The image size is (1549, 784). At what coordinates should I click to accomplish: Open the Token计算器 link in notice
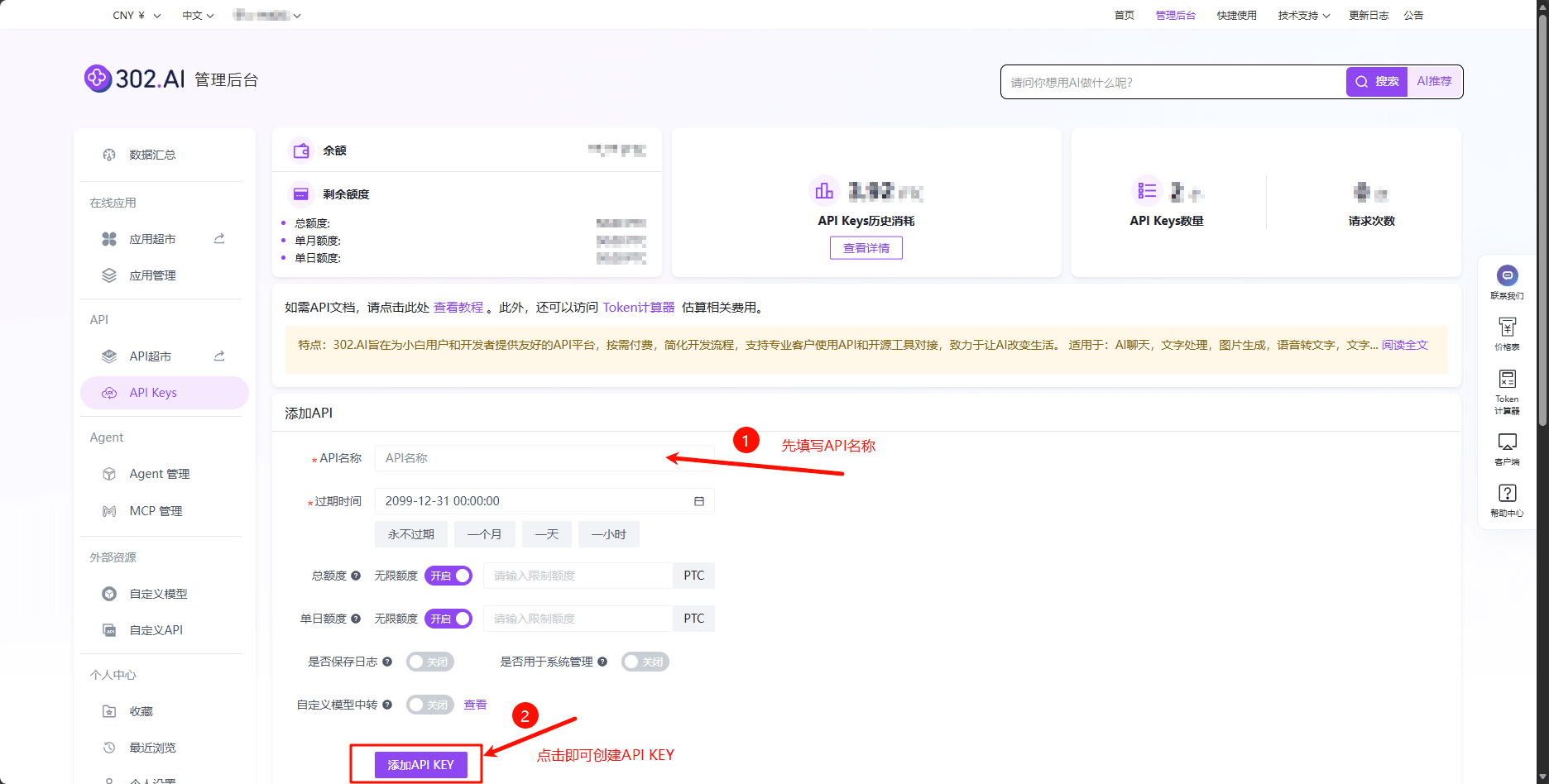click(639, 307)
